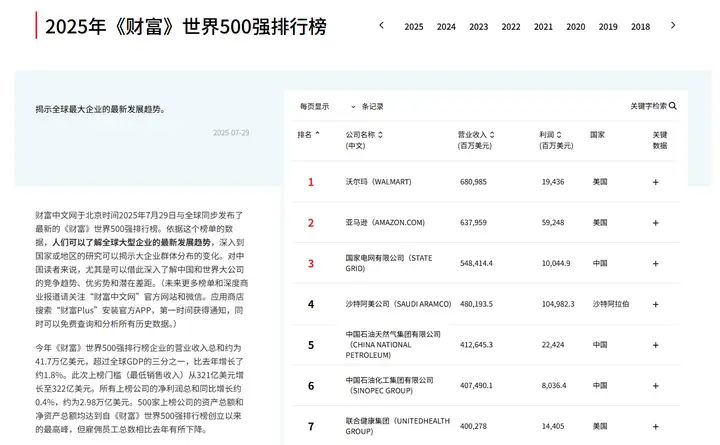
Task: Expand key data for Walmart row
Action: tap(656, 182)
